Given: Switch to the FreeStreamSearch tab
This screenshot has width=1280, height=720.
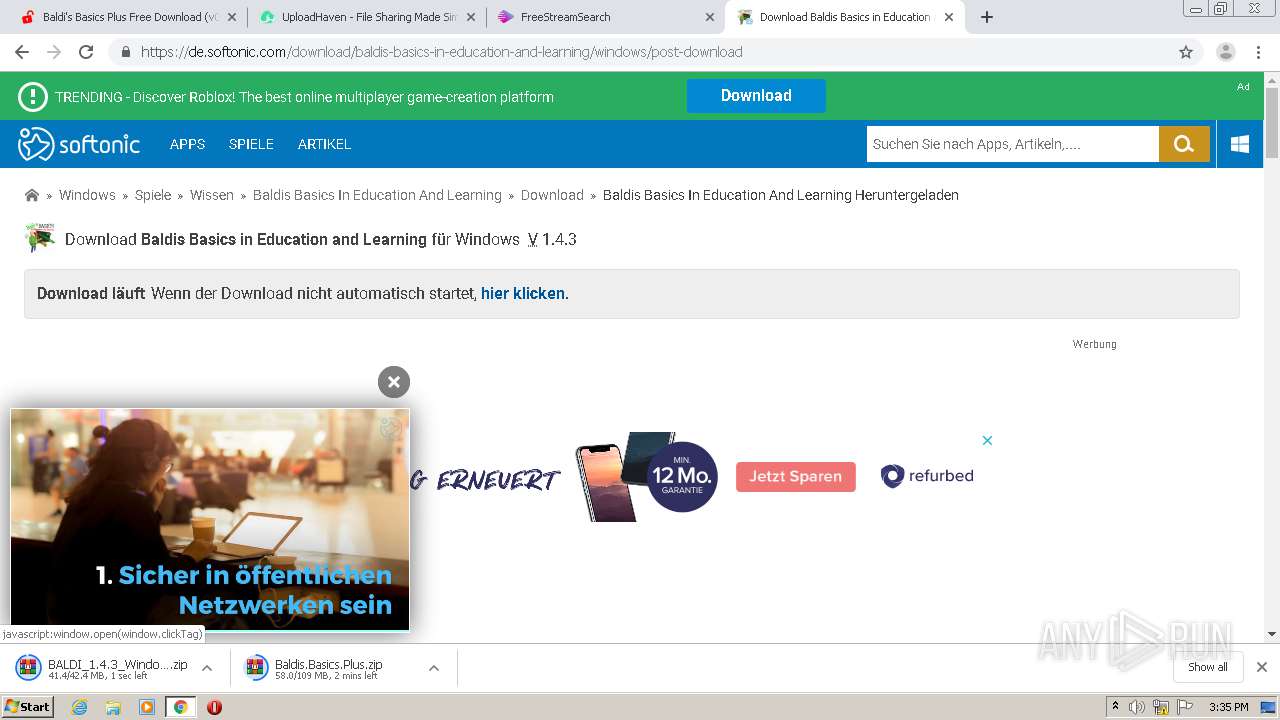Looking at the screenshot, I should pyautogui.click(x=607, y=17).
